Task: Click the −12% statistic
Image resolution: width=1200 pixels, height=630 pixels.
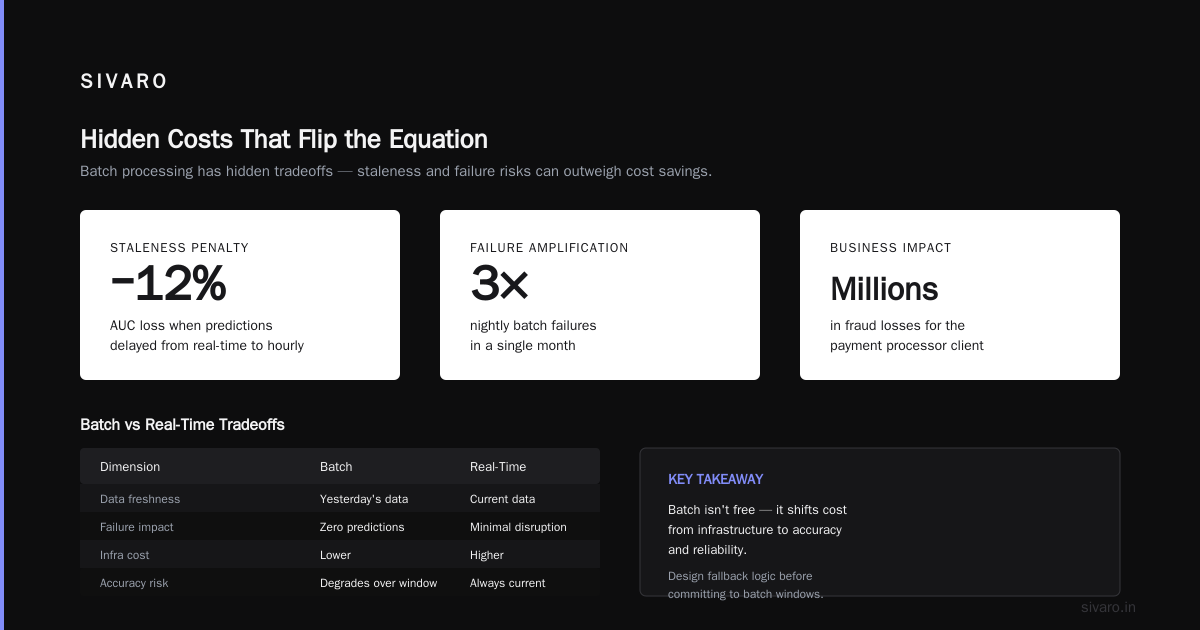Action: click(168, 286)
